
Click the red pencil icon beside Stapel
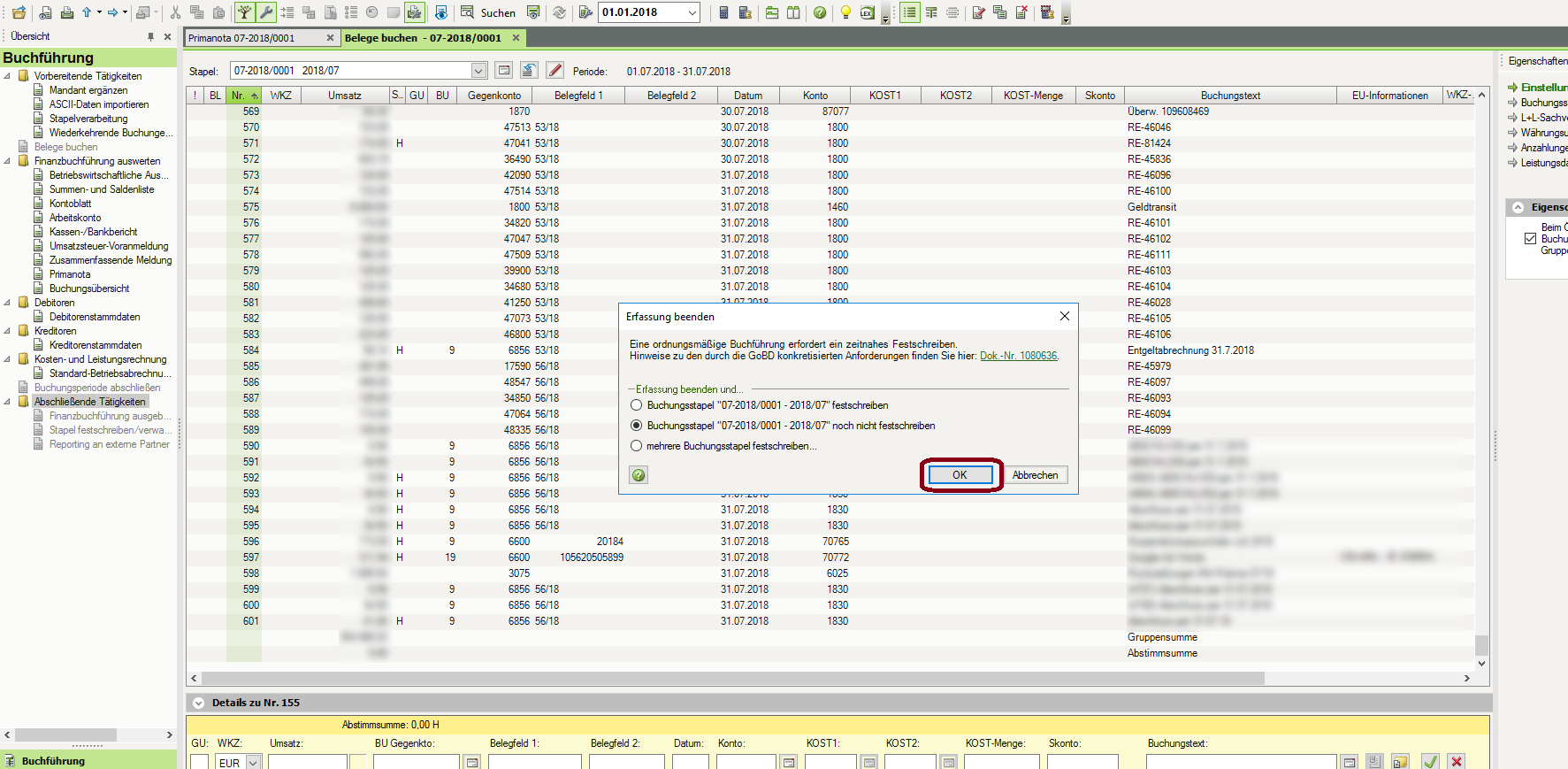(x=555, y=71)
